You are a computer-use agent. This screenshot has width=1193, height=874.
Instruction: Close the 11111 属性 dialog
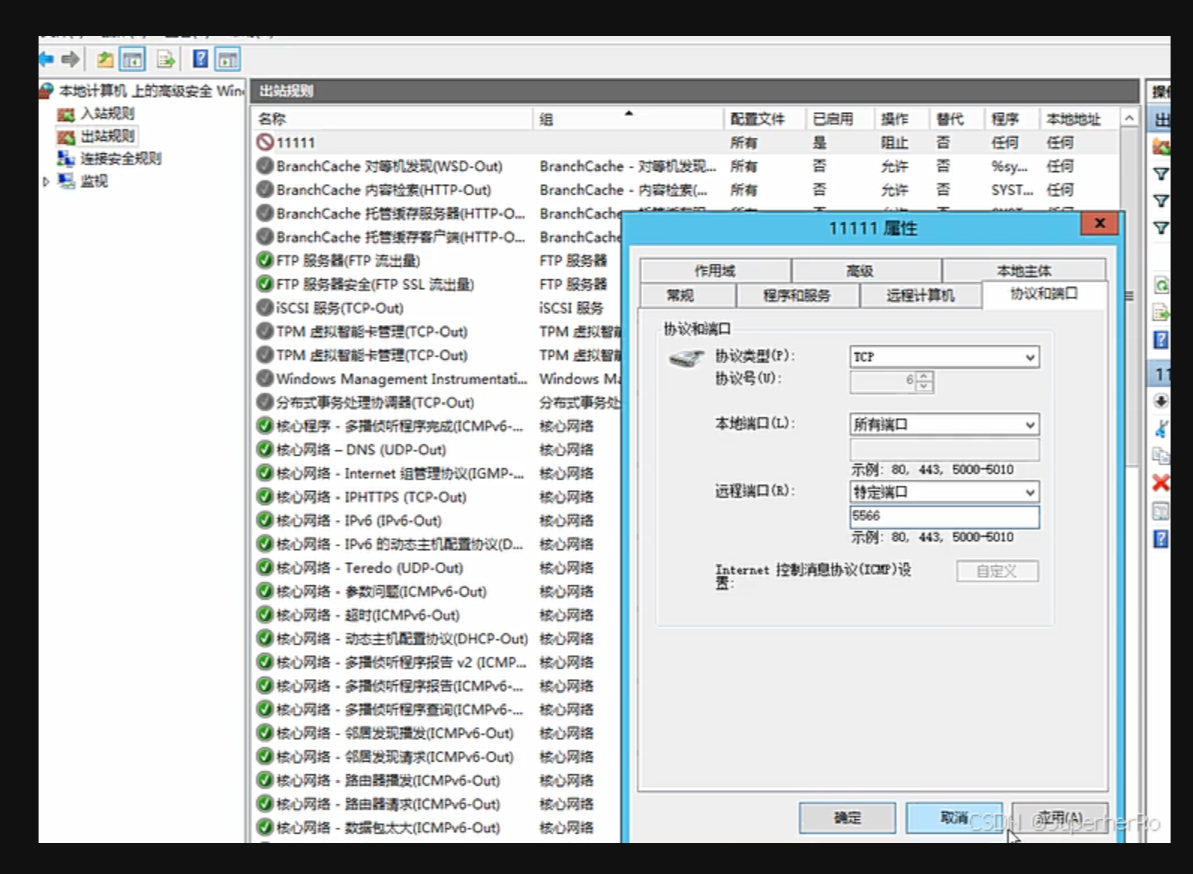click(1099, 224)
